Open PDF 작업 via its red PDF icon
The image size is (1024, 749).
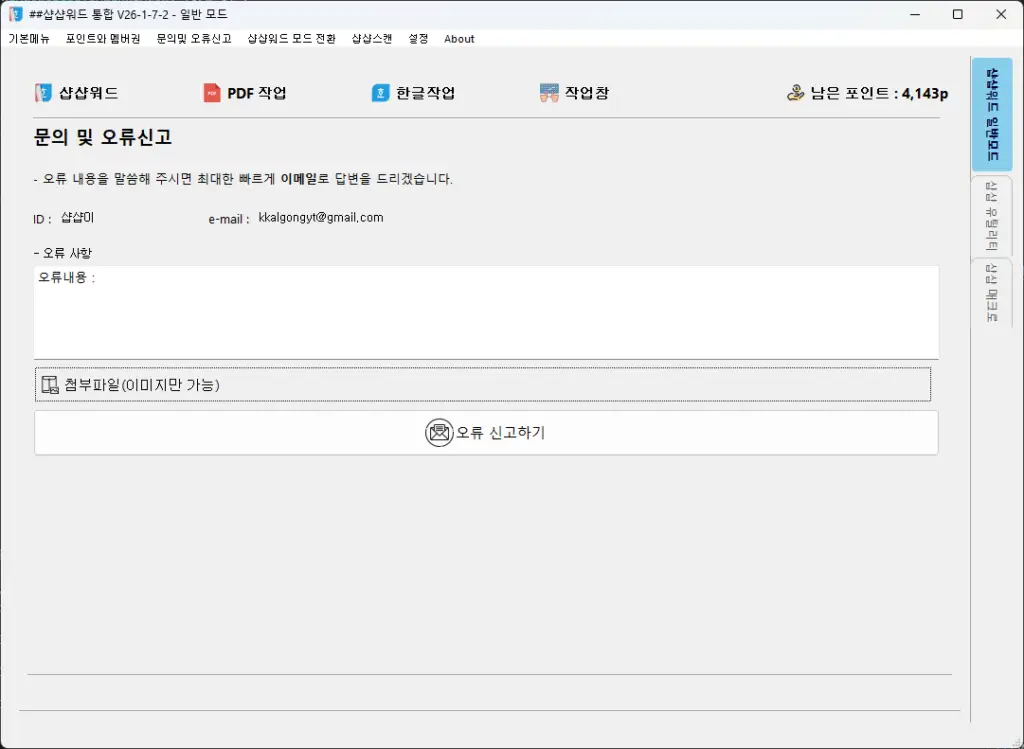point(212,92)
